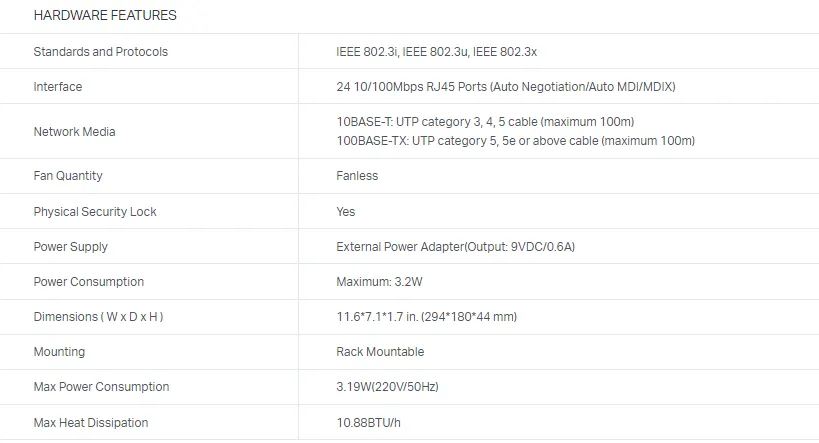819x443 pixels.
Task: Select the Standards and Protocols label
Action: pyautogui.click(x=101, y=52)
